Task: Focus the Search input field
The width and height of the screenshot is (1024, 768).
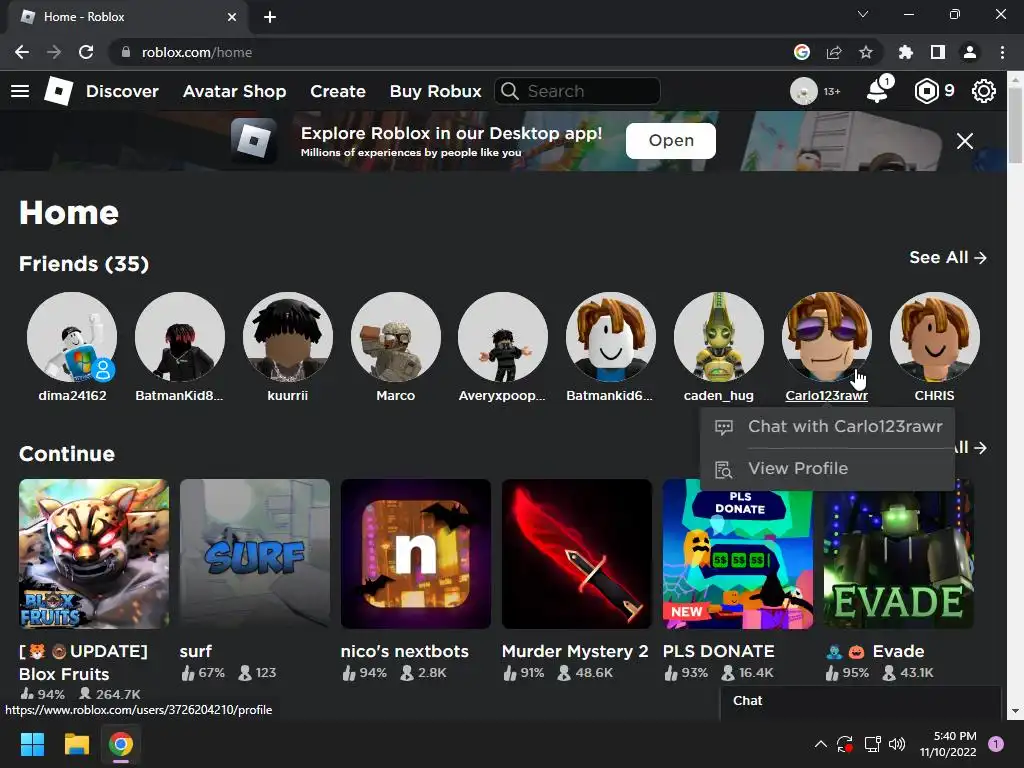Action: pyautogui.click(x=577, y=91)
